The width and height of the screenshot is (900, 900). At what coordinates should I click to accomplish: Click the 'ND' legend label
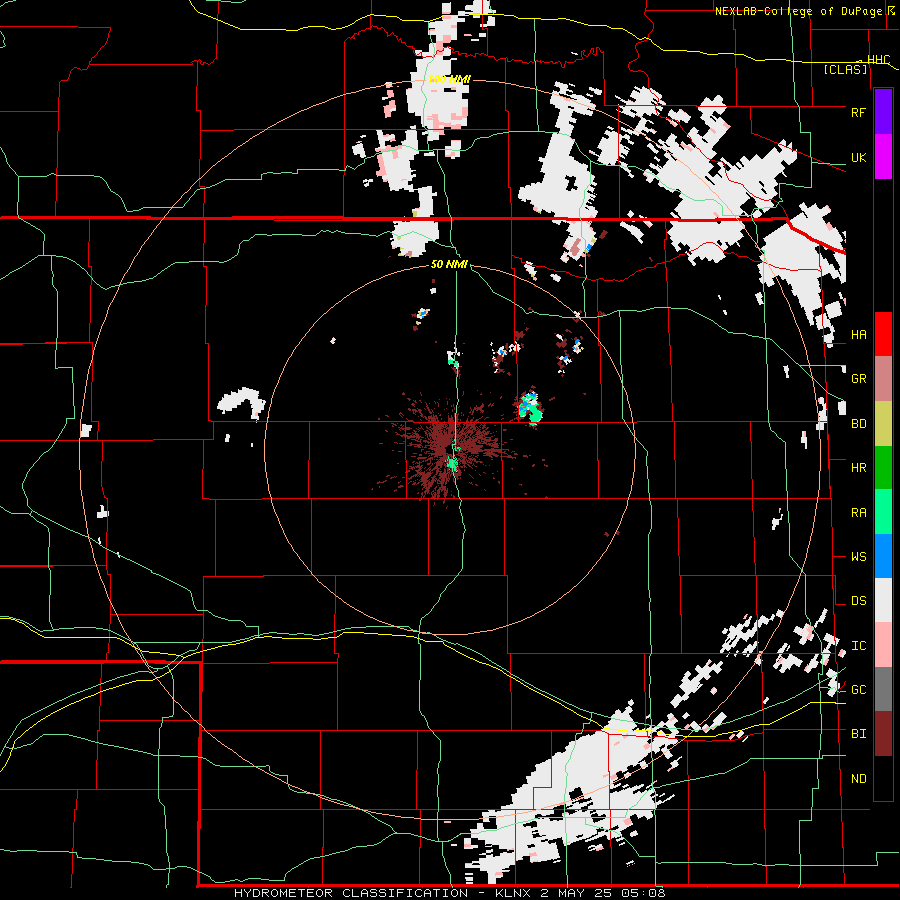coord(858,779)
